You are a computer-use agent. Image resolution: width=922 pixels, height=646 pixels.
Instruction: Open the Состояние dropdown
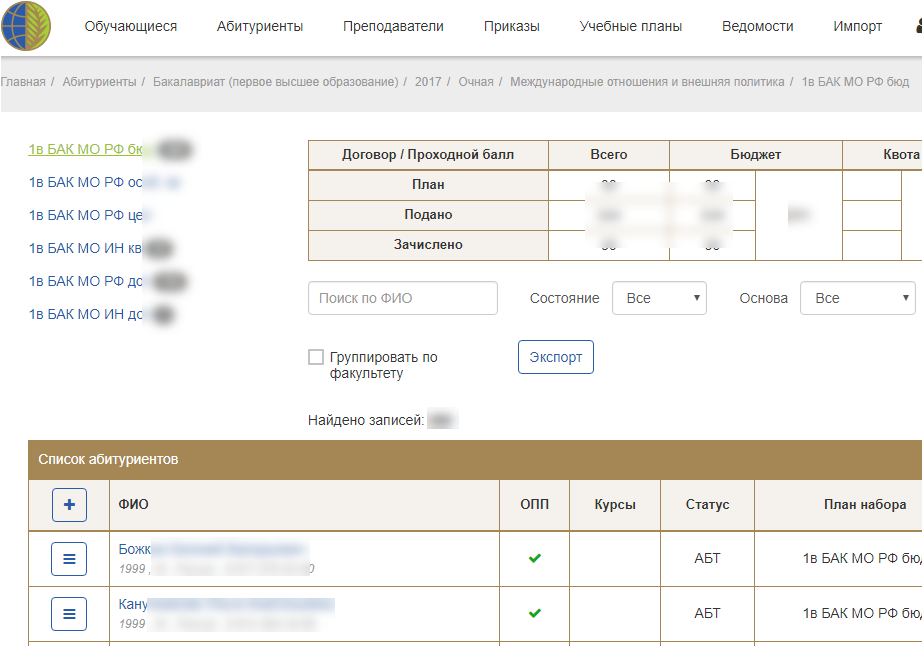point(659,298)
